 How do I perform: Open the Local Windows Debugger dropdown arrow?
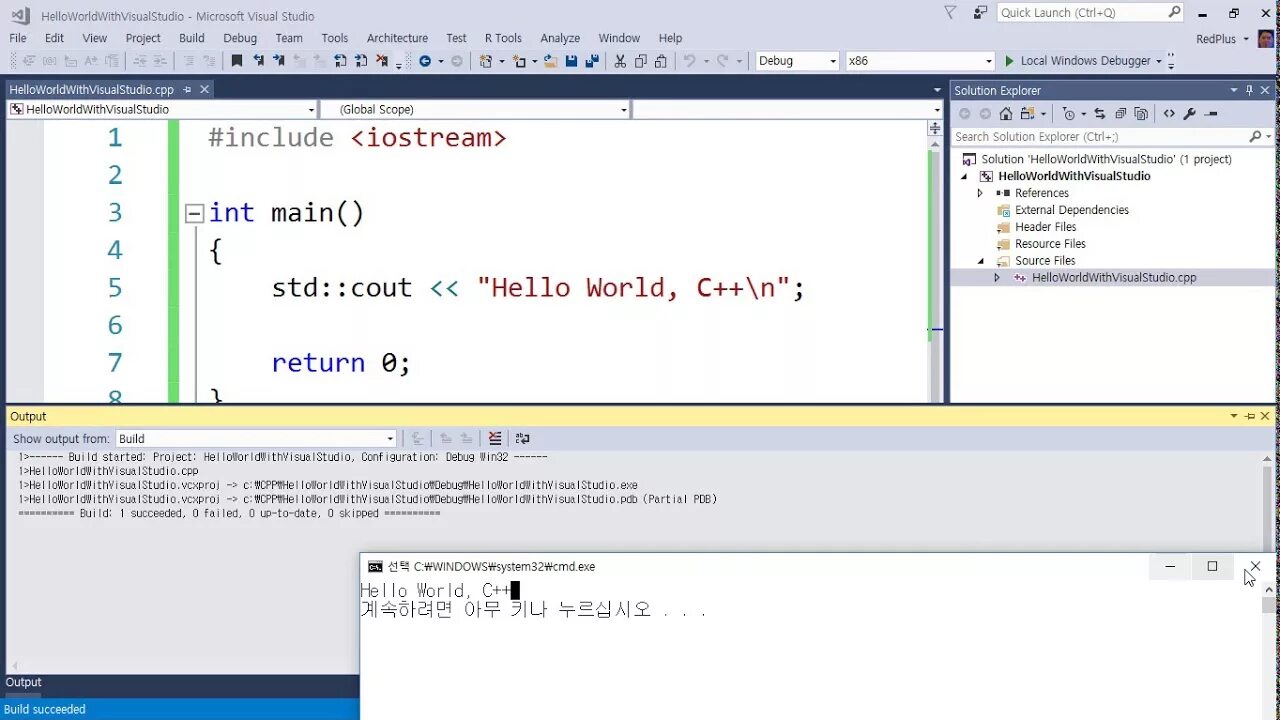(x=1159, y=61)
